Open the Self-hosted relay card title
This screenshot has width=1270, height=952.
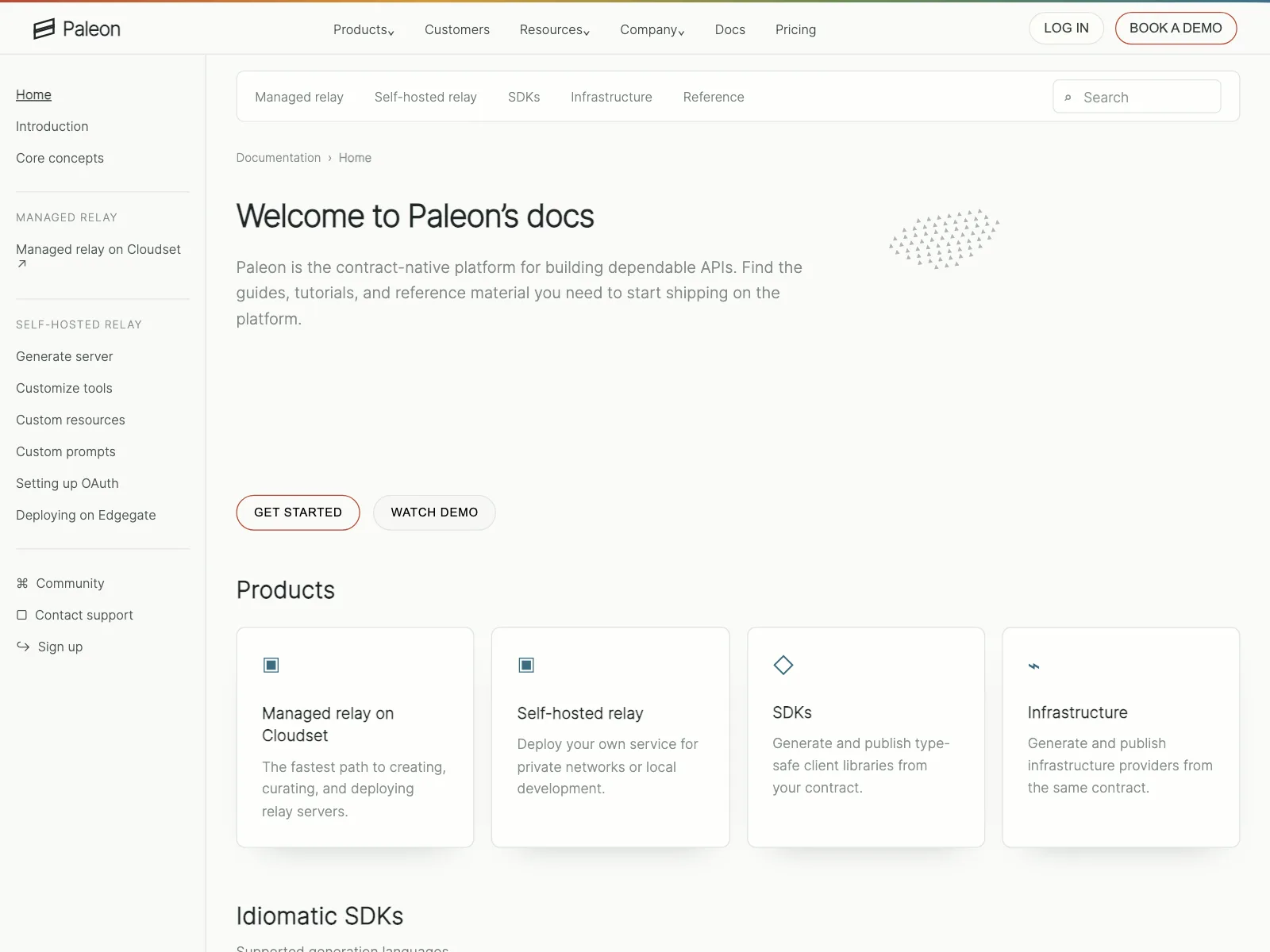[x=580, y=713]
